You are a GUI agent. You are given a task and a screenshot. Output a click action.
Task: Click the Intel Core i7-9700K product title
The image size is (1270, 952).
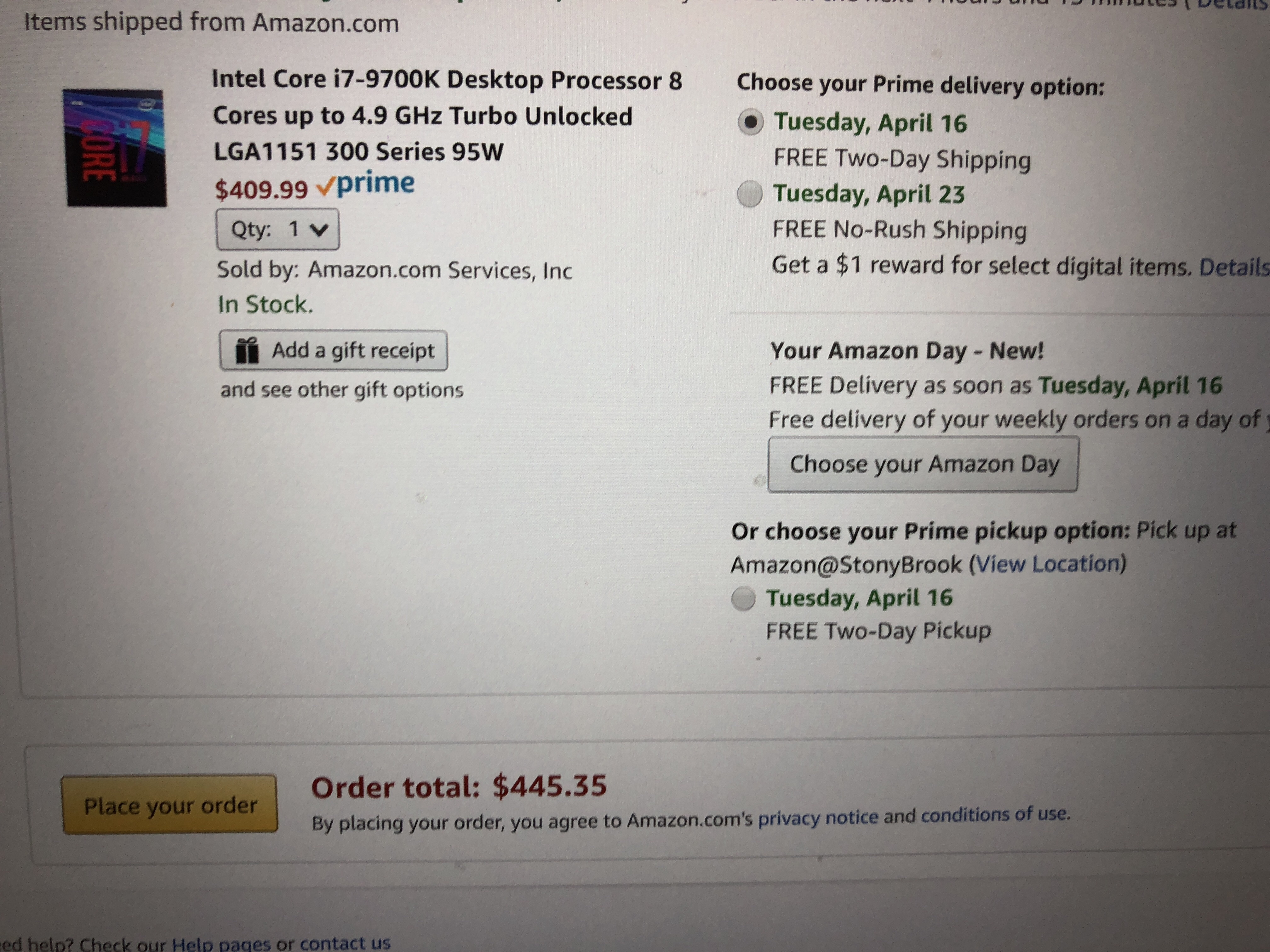[446, 115]
